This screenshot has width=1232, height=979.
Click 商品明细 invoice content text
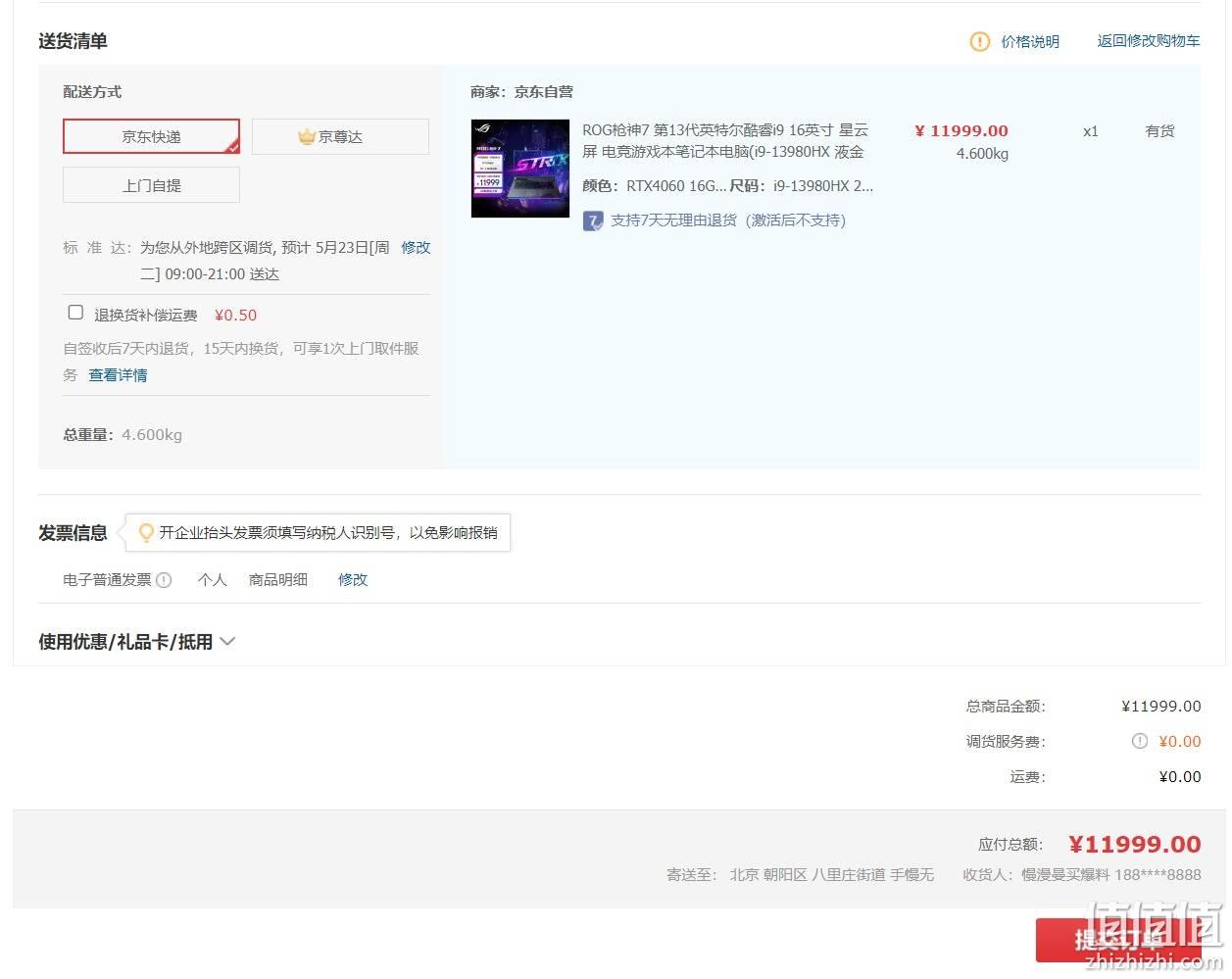(278, 580)
